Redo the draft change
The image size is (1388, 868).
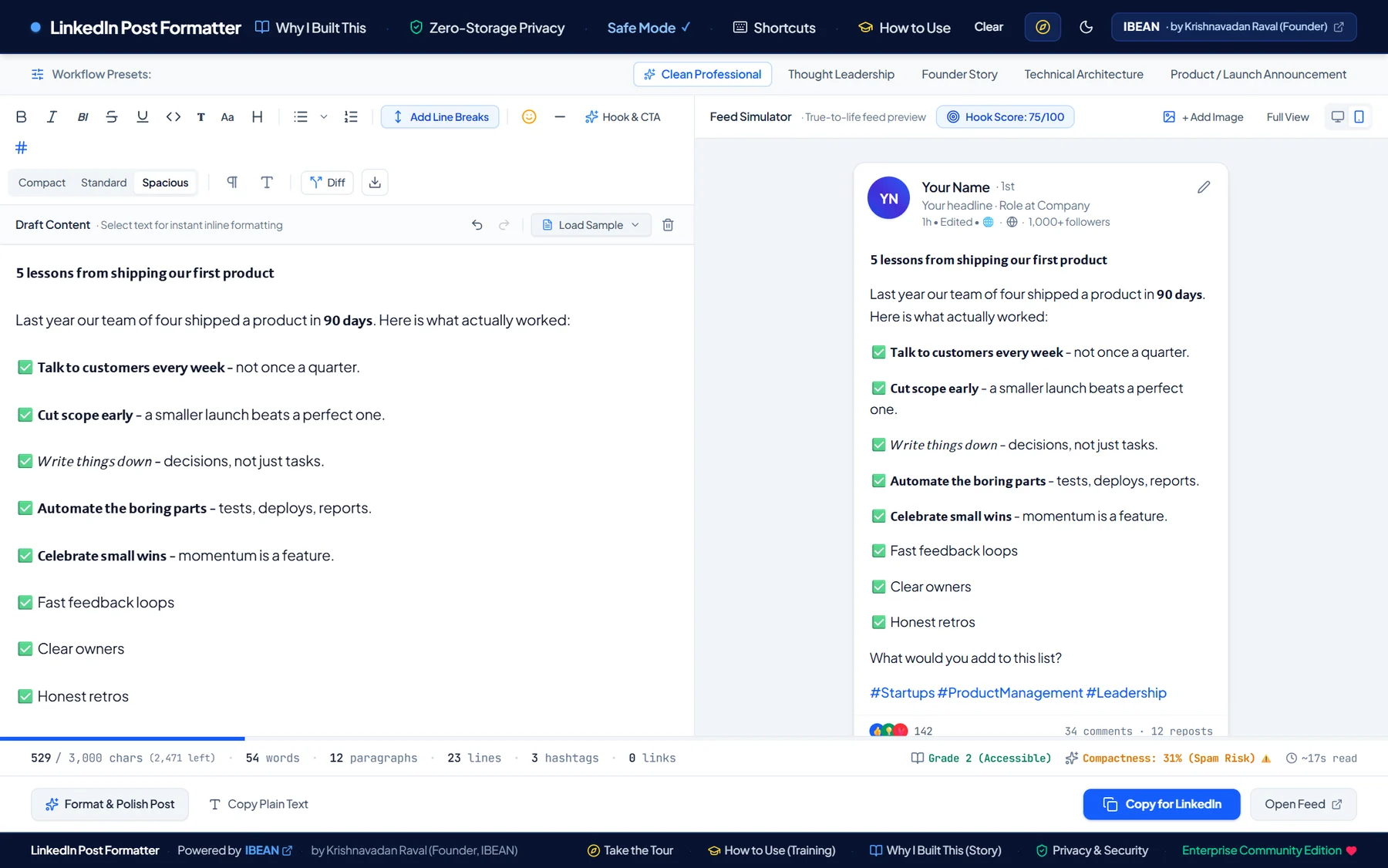coord(504,225)
